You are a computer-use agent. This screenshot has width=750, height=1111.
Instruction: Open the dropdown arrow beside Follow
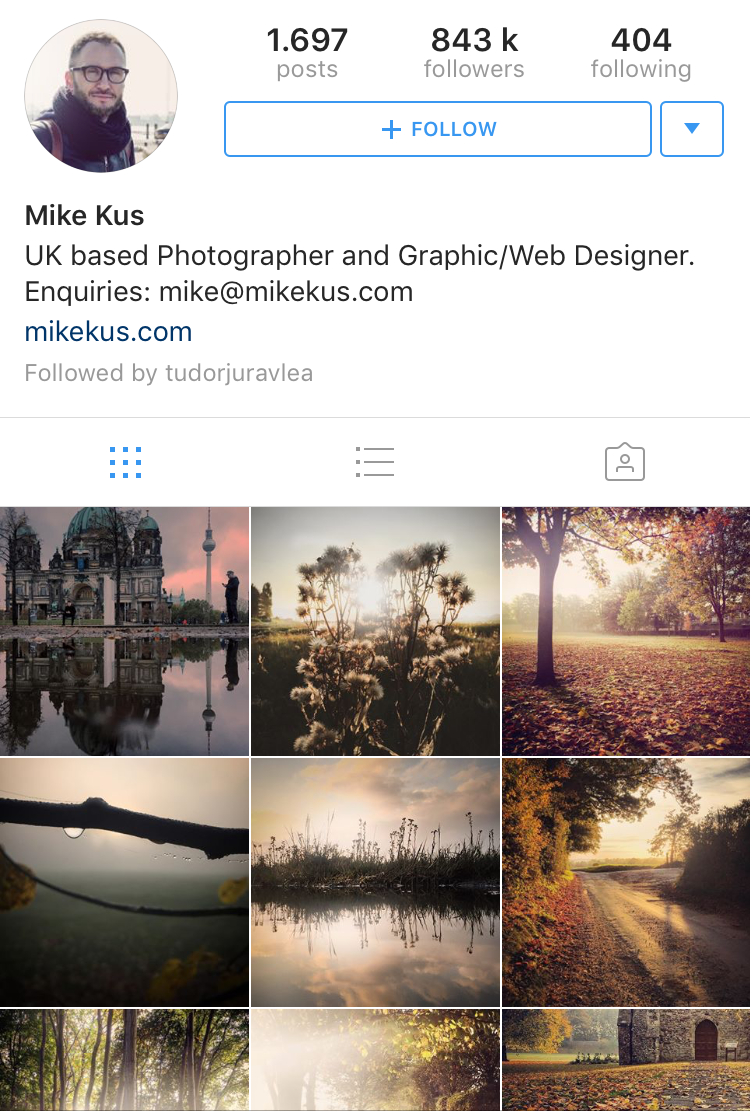point(692,129)
